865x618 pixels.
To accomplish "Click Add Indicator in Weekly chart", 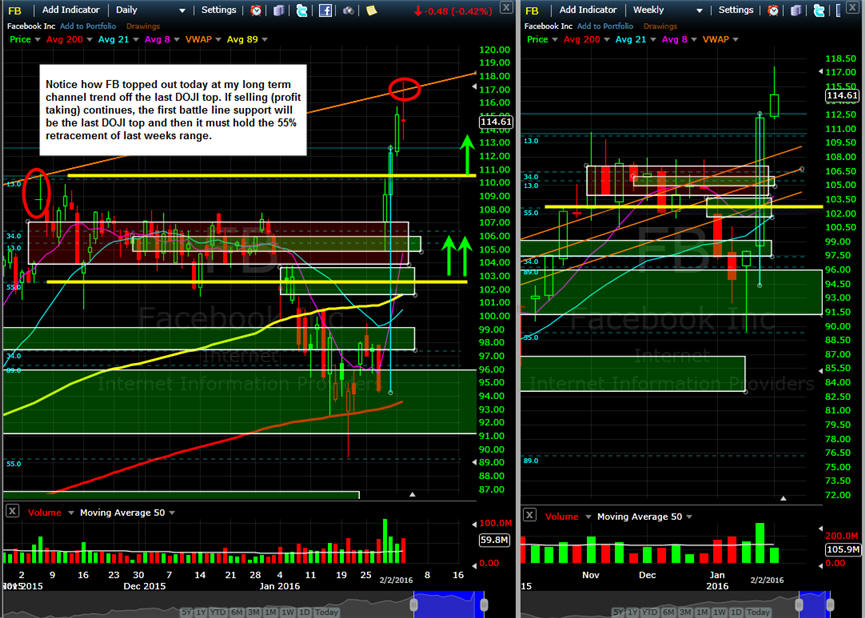I will tap(588, 10).
